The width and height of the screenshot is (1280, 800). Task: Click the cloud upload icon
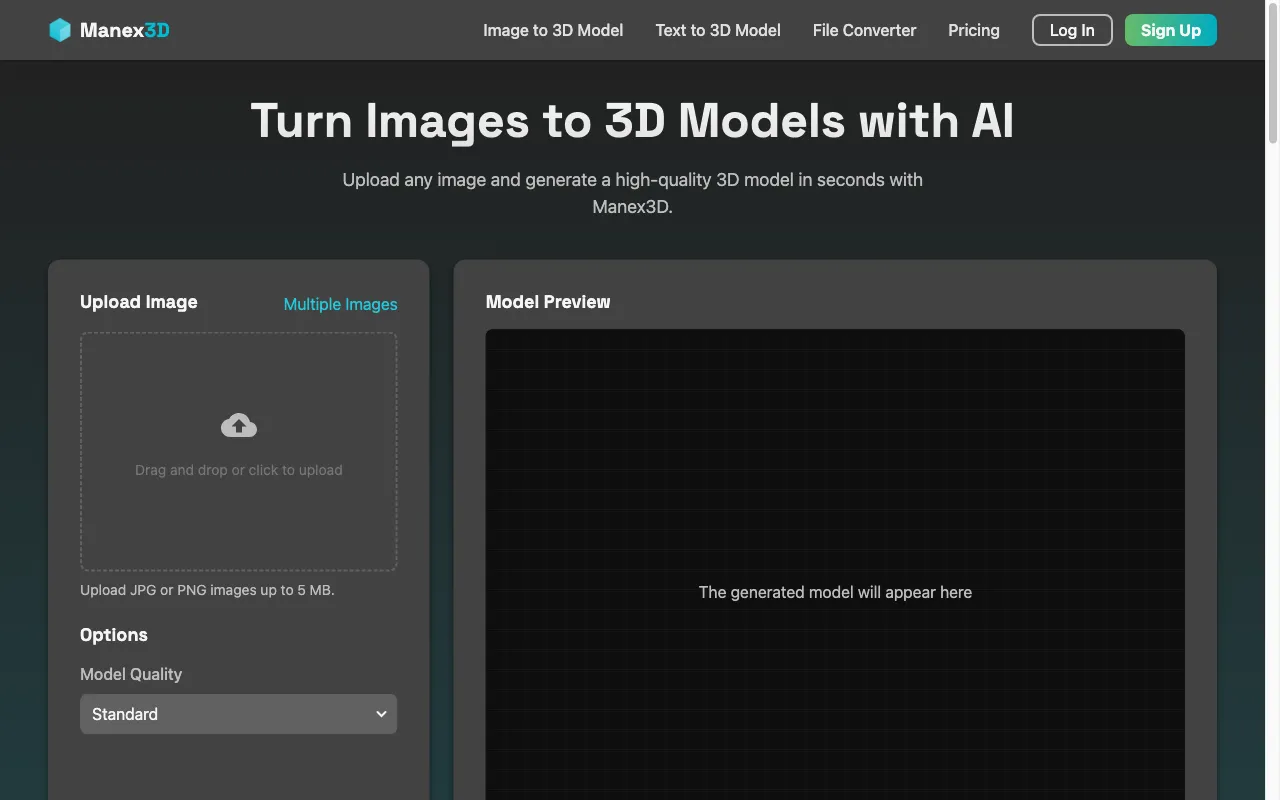(239, 426)
